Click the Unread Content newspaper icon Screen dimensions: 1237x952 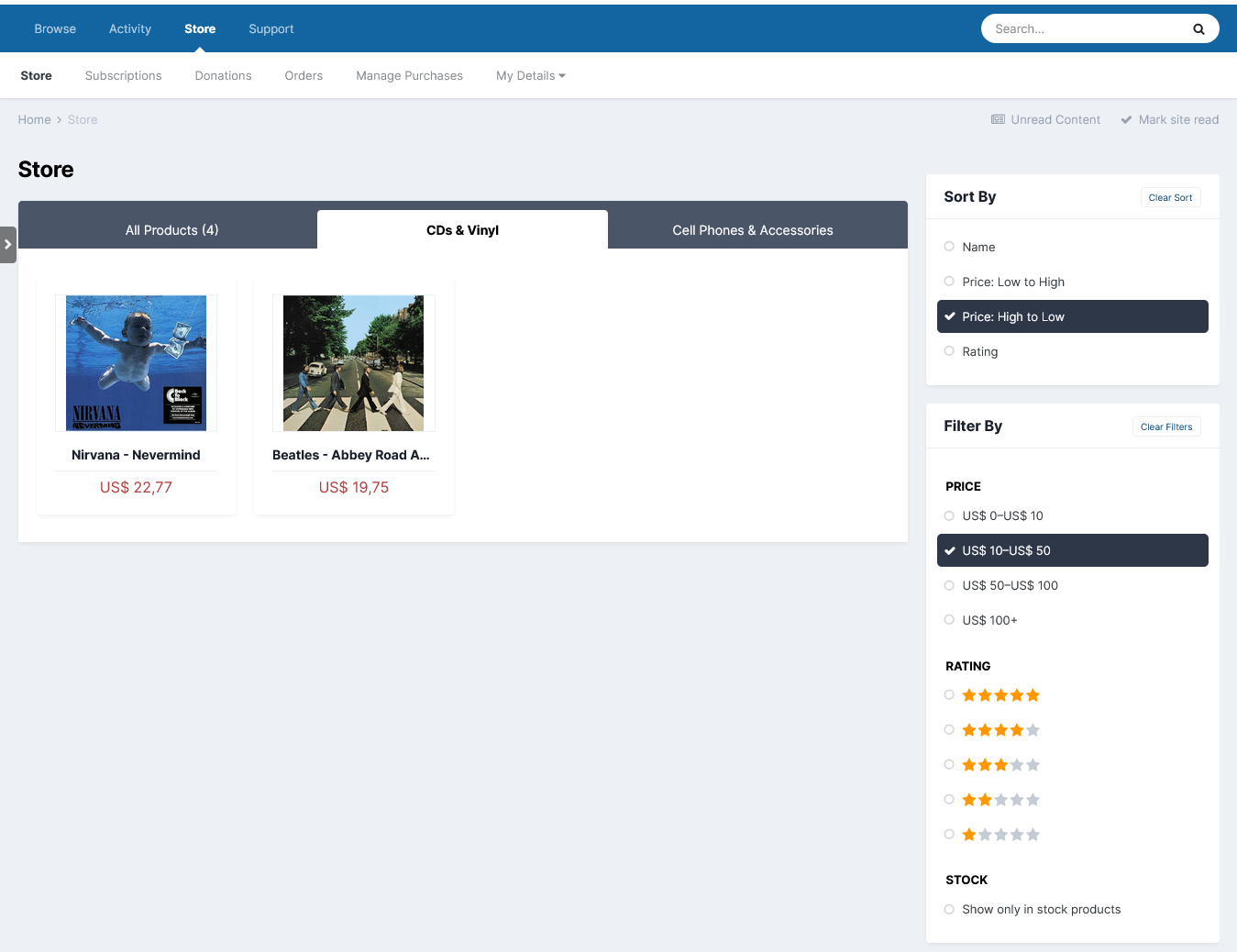point(998,119)
